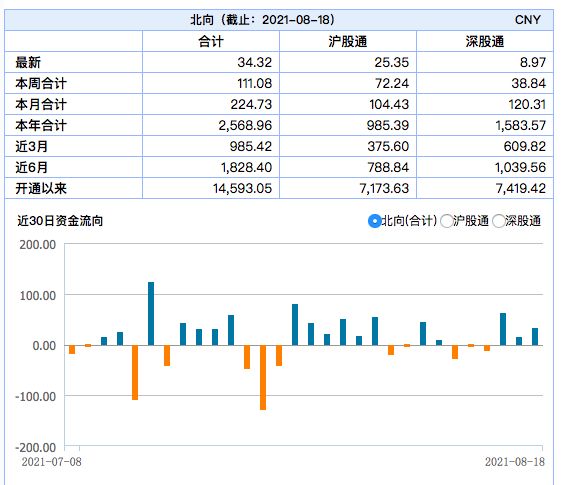Viewport: 561px width, 485px height.
Task: Click the 本月合计 row label
Action: tap(41, 104)
